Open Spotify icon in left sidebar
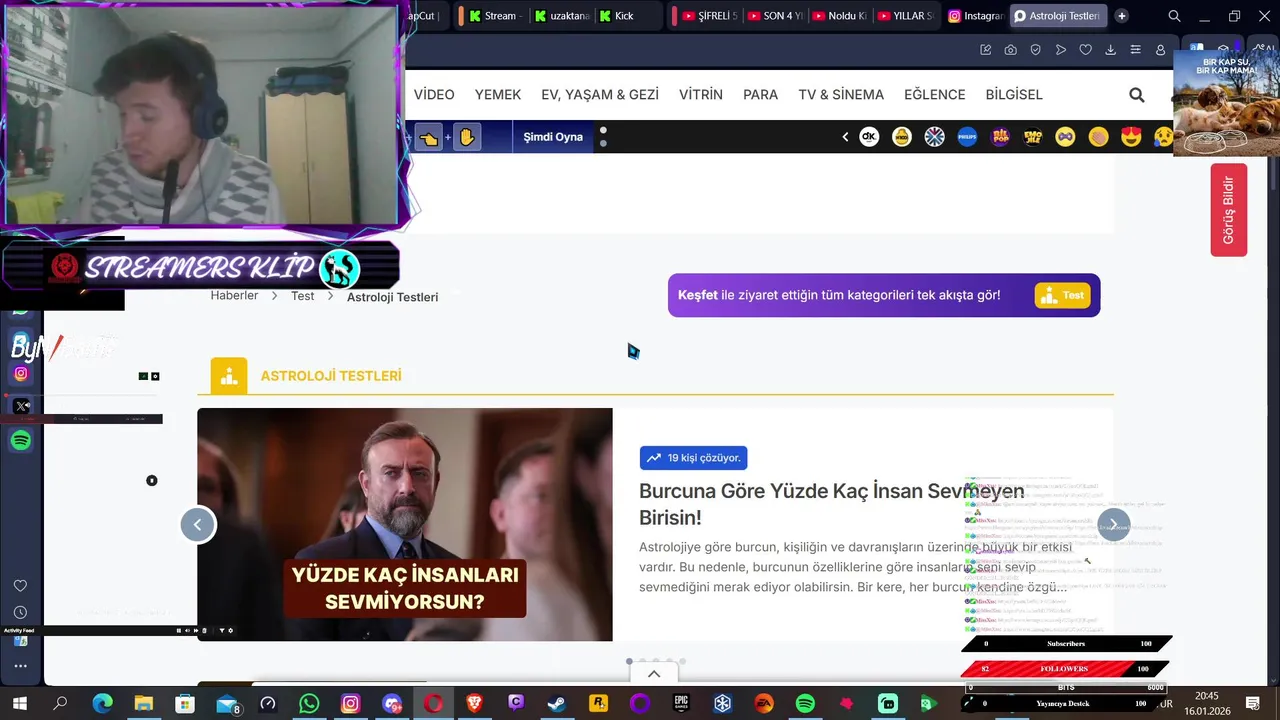This screenshot has height=720, width=1280. [21, 441]
